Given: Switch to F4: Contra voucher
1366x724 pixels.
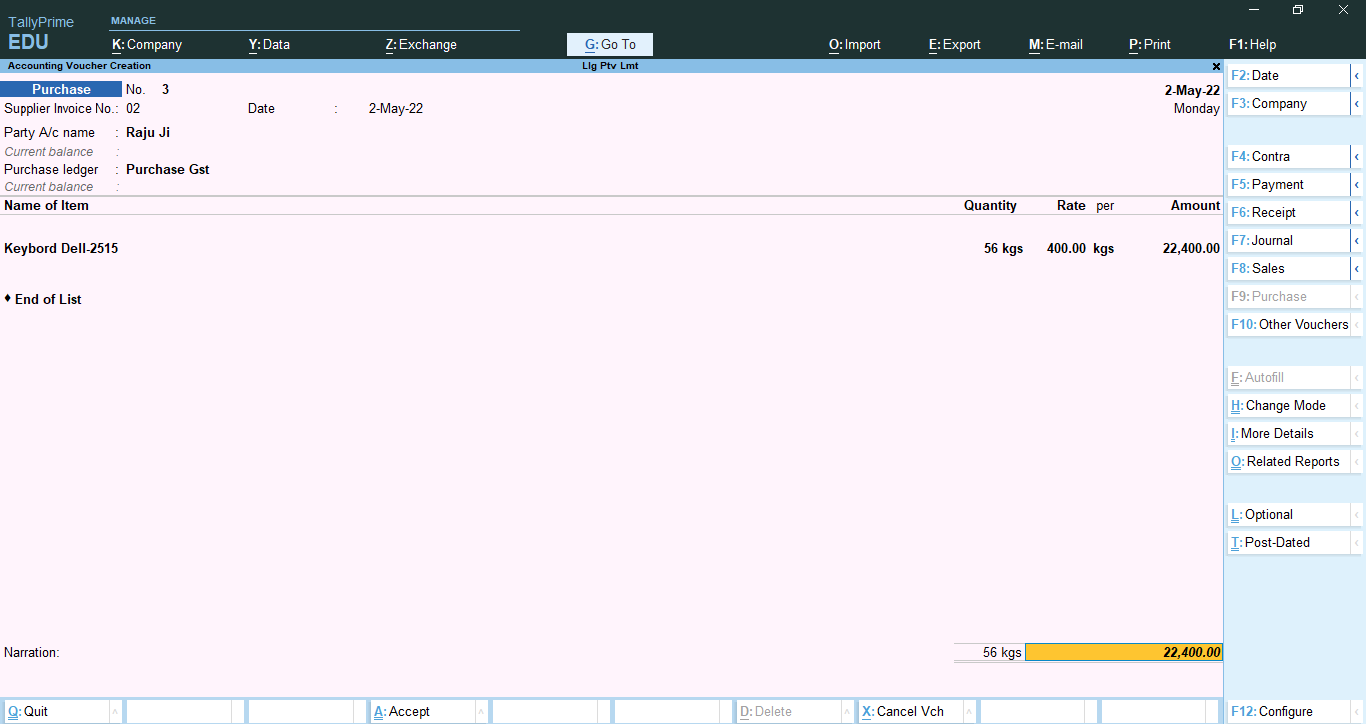Looking at the screenshot, I should [1288, 156].
